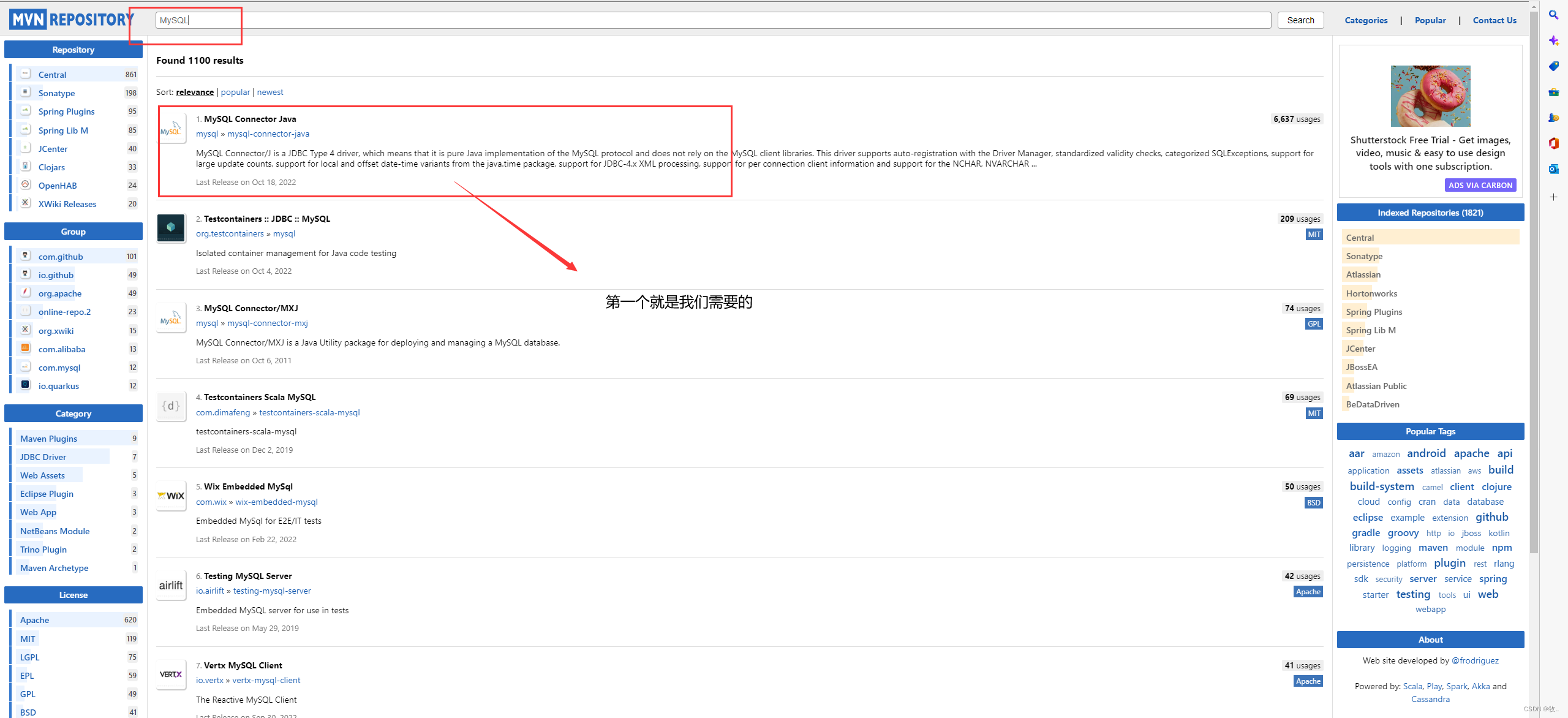The width and height of the screenshot is (1568, 718).
Task: Click the Search button
Action: click(1300, 20)
